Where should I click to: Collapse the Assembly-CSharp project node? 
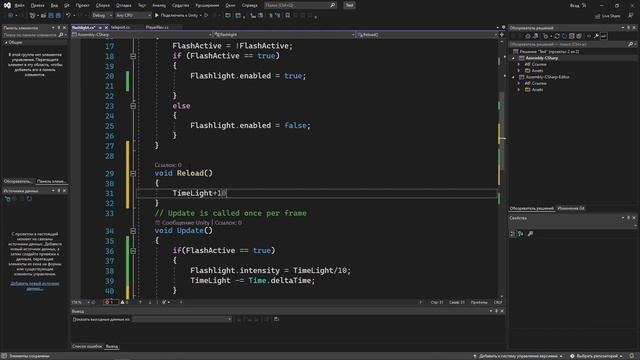pos(513,58)
